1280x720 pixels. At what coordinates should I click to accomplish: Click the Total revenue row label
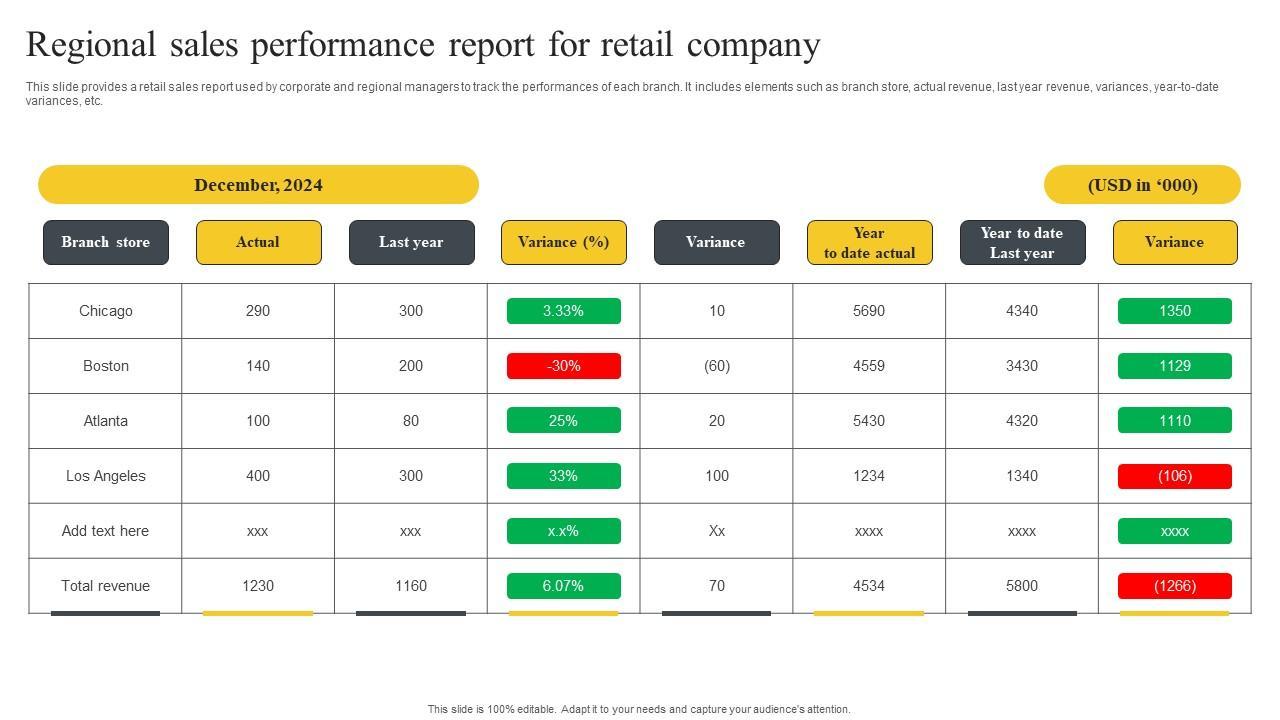105,586
